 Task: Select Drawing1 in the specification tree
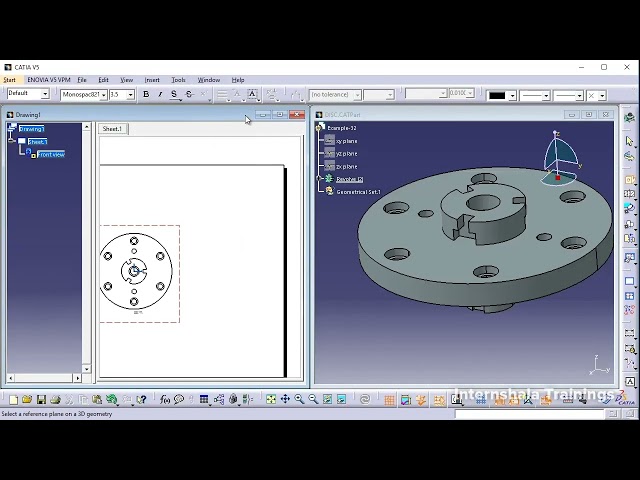pyautogui.click(x=32, y=129)
